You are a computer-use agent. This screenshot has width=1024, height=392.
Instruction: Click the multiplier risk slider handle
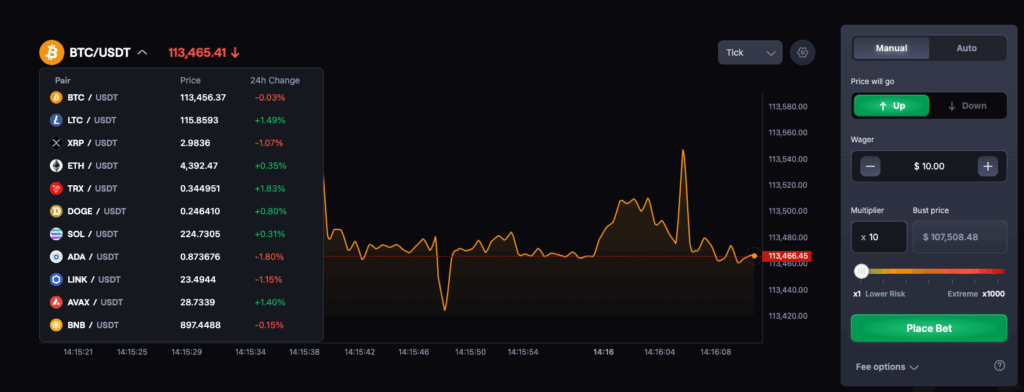click(861, 271)
